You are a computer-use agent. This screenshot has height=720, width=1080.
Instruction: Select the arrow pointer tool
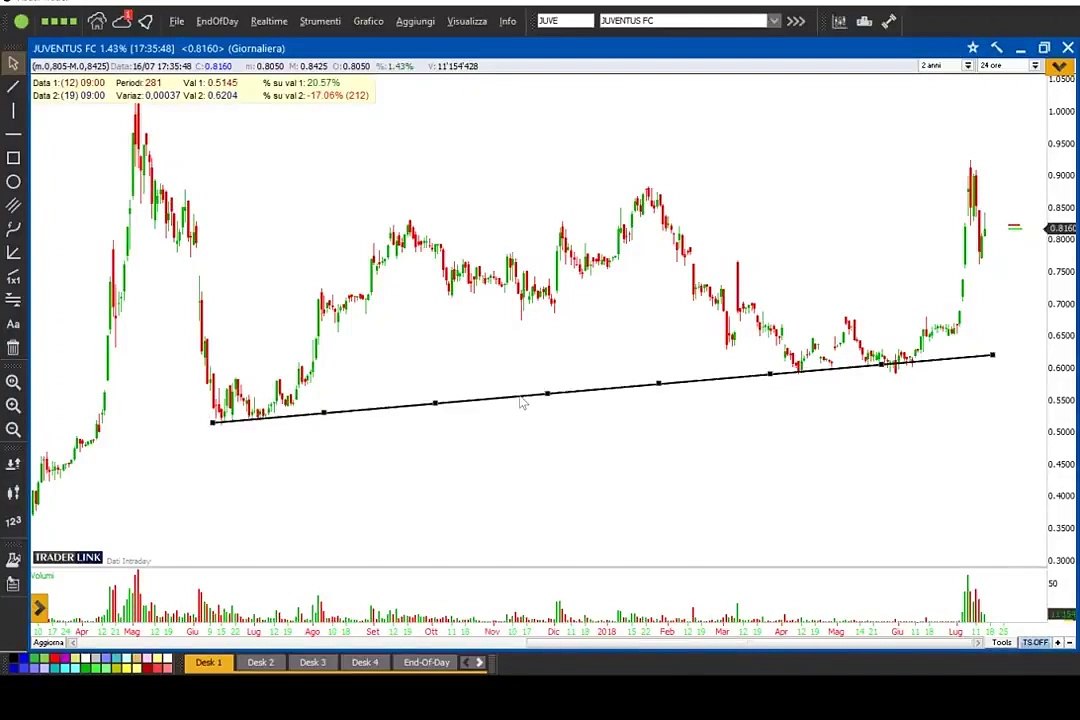click(x=13, y=63)
